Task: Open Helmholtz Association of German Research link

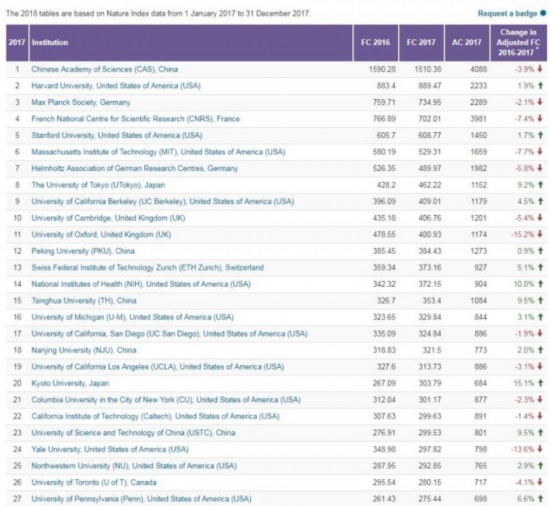Action: coord(135,168)
